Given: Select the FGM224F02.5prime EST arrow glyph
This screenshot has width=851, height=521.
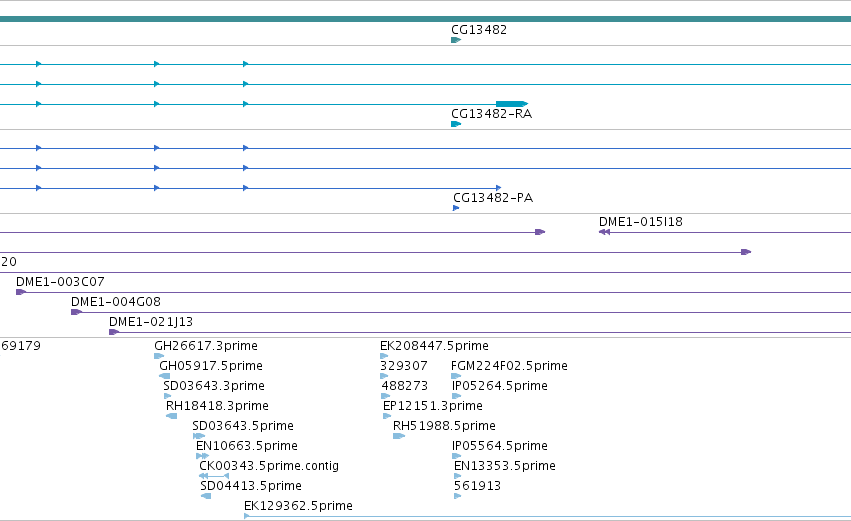Looking at the screenshot, I should click(456, 376).
